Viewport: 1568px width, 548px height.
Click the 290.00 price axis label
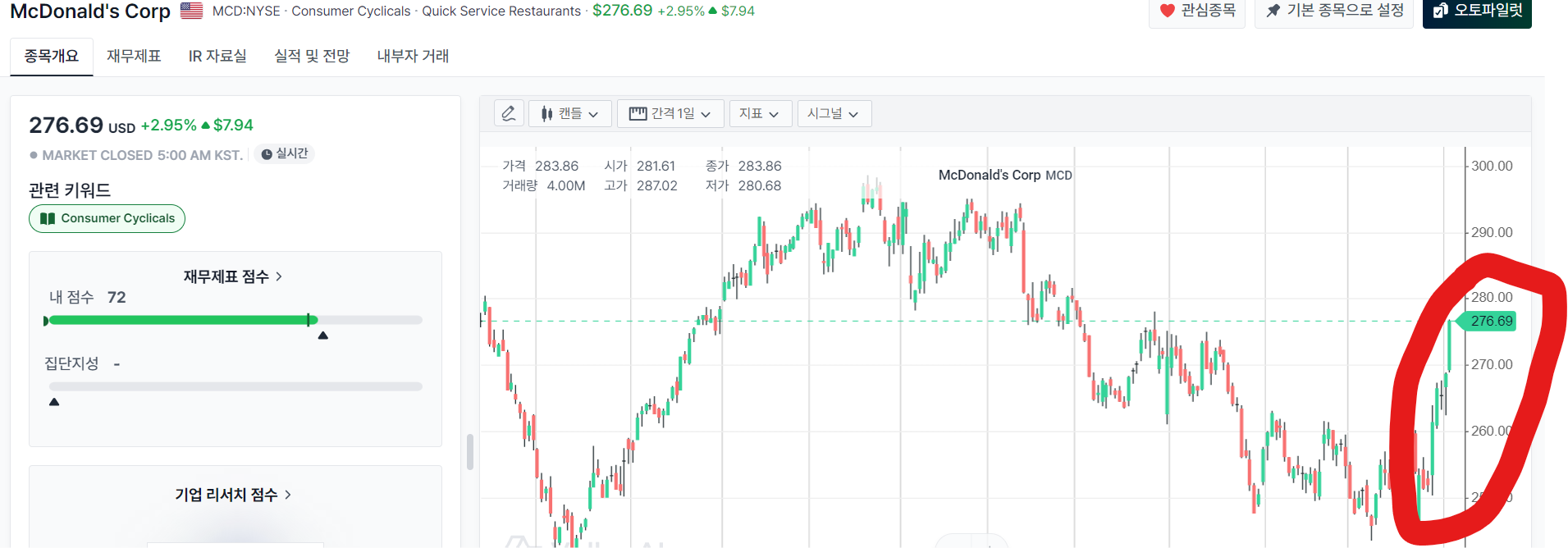[x=1492, y=232]
